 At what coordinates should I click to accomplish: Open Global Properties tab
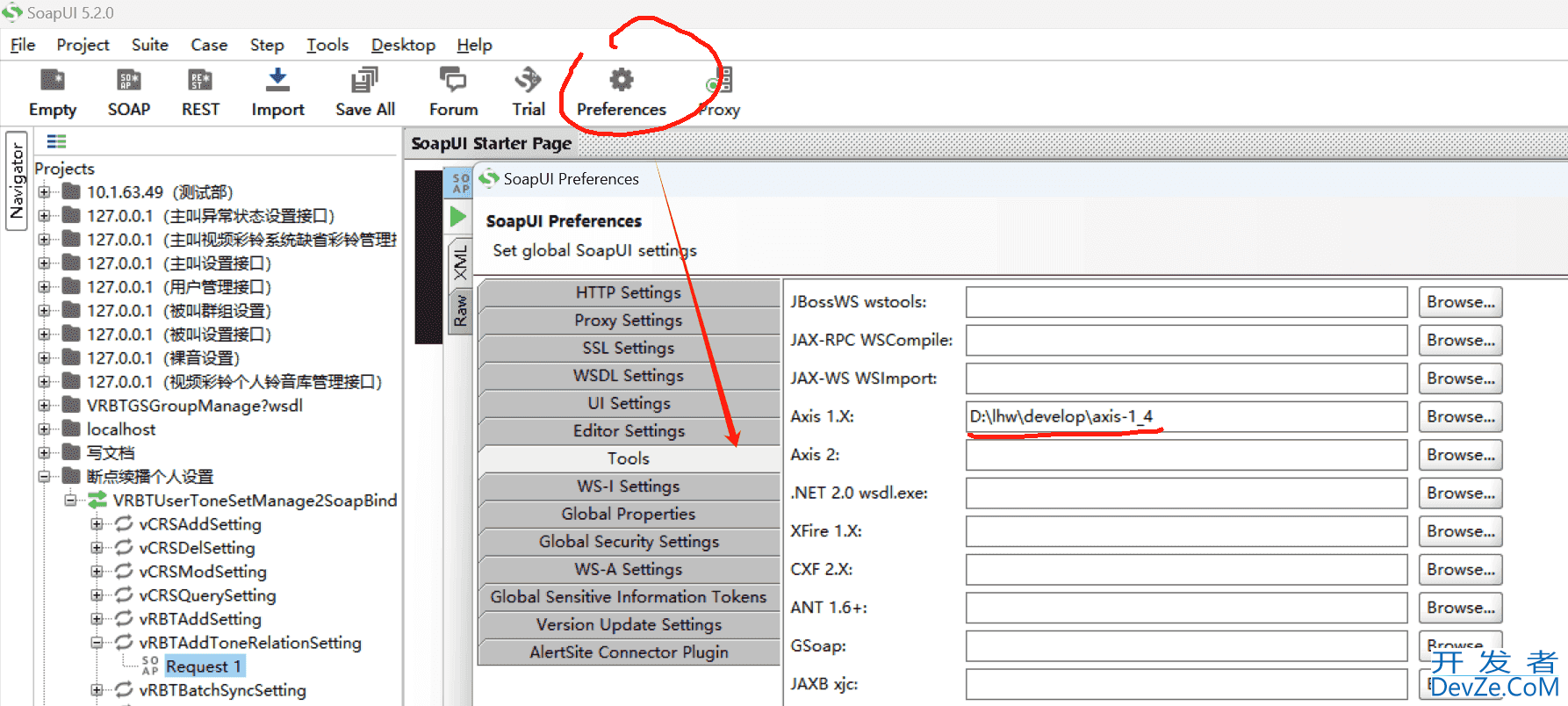(x=629, y=514)
